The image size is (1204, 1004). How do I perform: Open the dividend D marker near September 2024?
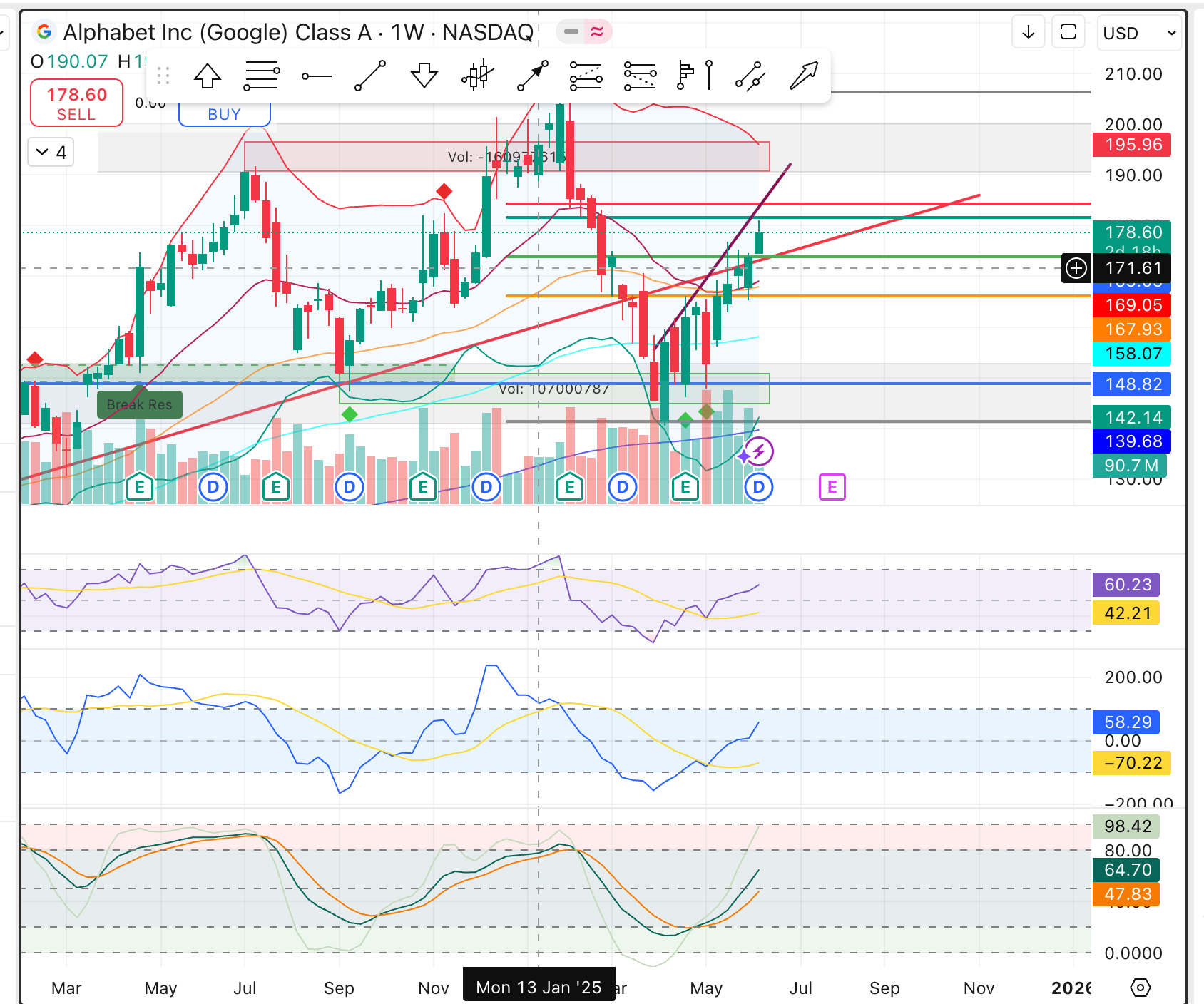[350, 488]
